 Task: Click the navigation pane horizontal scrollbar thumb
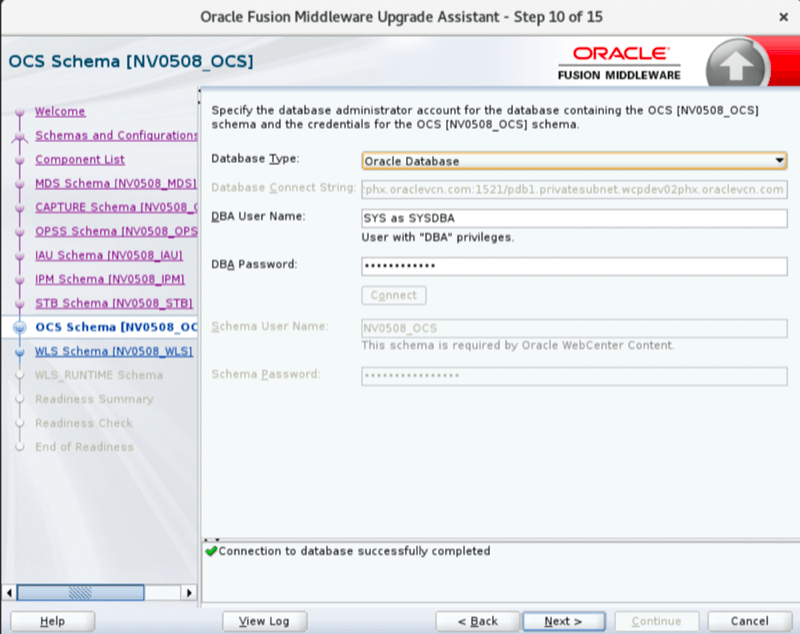81,593
